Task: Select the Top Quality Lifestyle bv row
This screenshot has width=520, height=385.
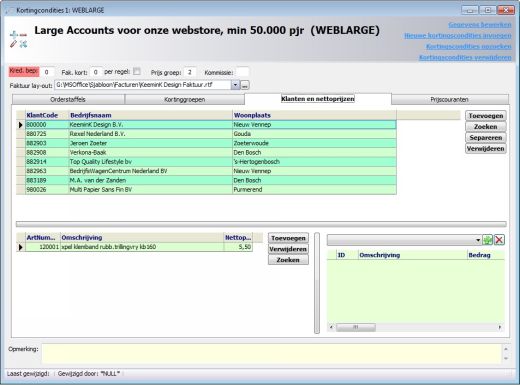Action: point(211,162)
